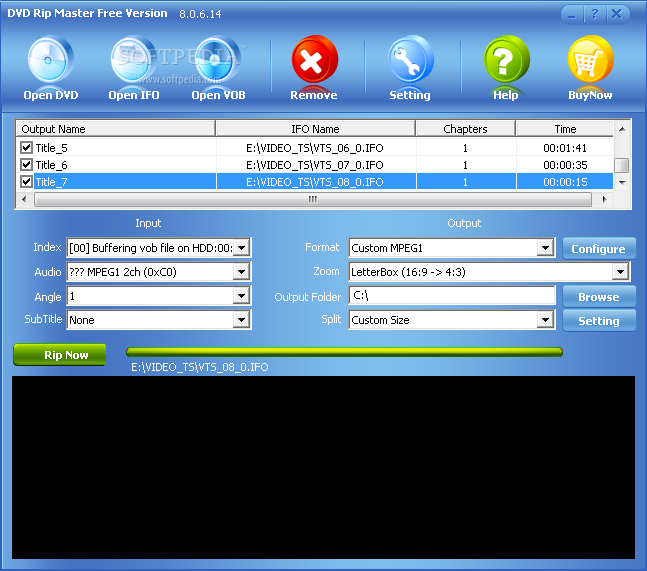Expand the Audio dropdown
This screenshot has height=571, width=647.
pyautogui.click(x=242, y=271)
